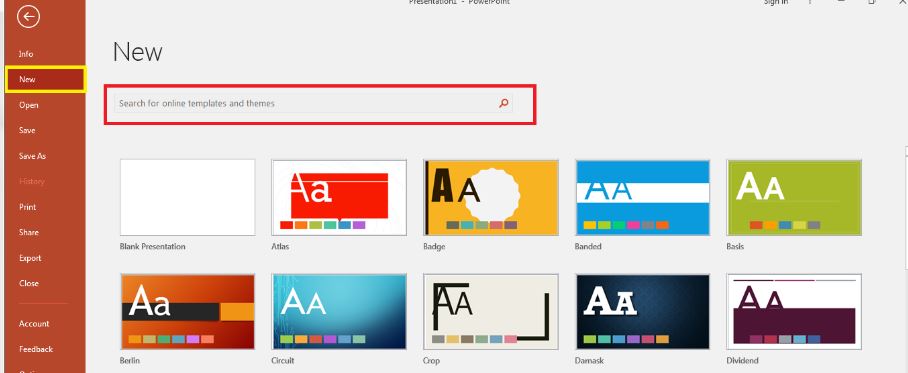This screenshot has width=908, height=373.
Task: Pick the Dividend theme thumbnail
Action: click(x=794, y=312)
